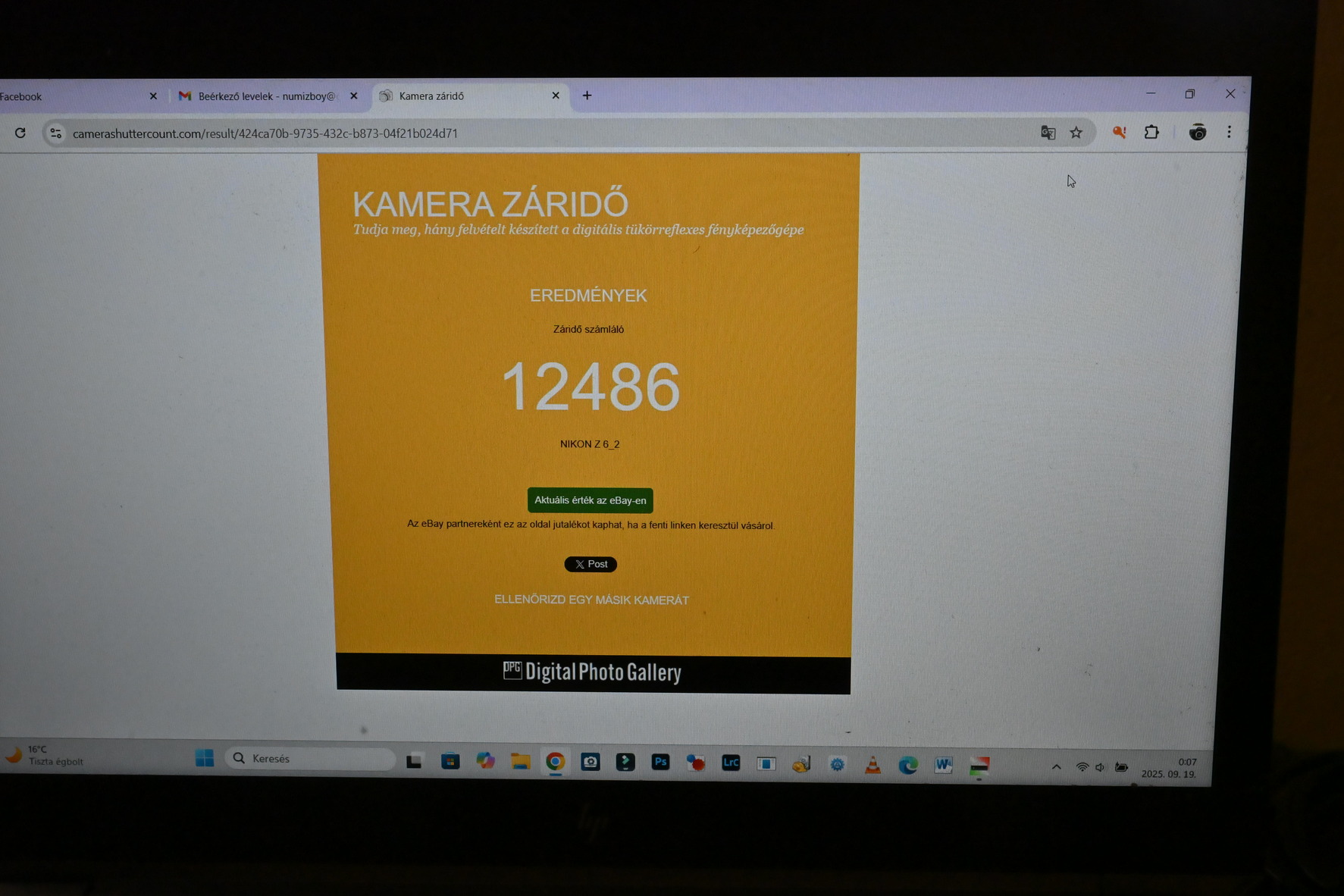Toggle bookmark star for this page

coord(1076,133)
